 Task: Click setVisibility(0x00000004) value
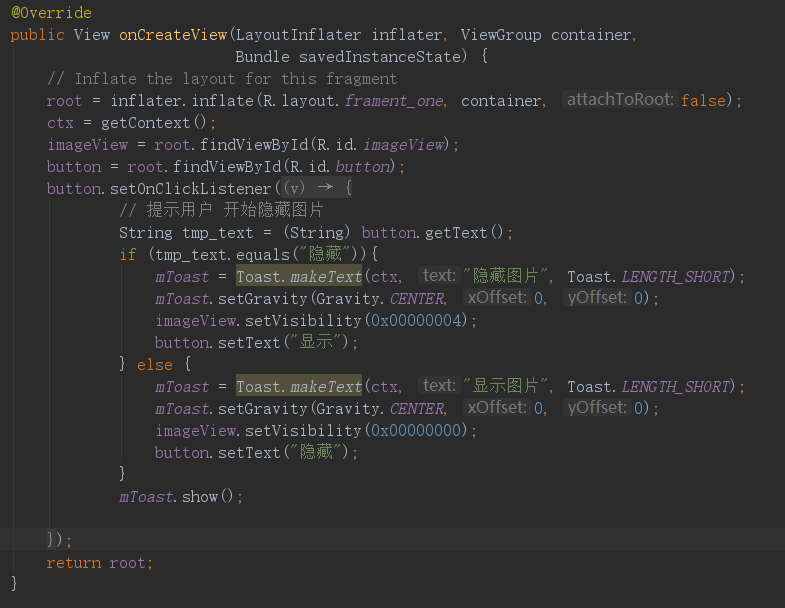(x=416, y=321)
